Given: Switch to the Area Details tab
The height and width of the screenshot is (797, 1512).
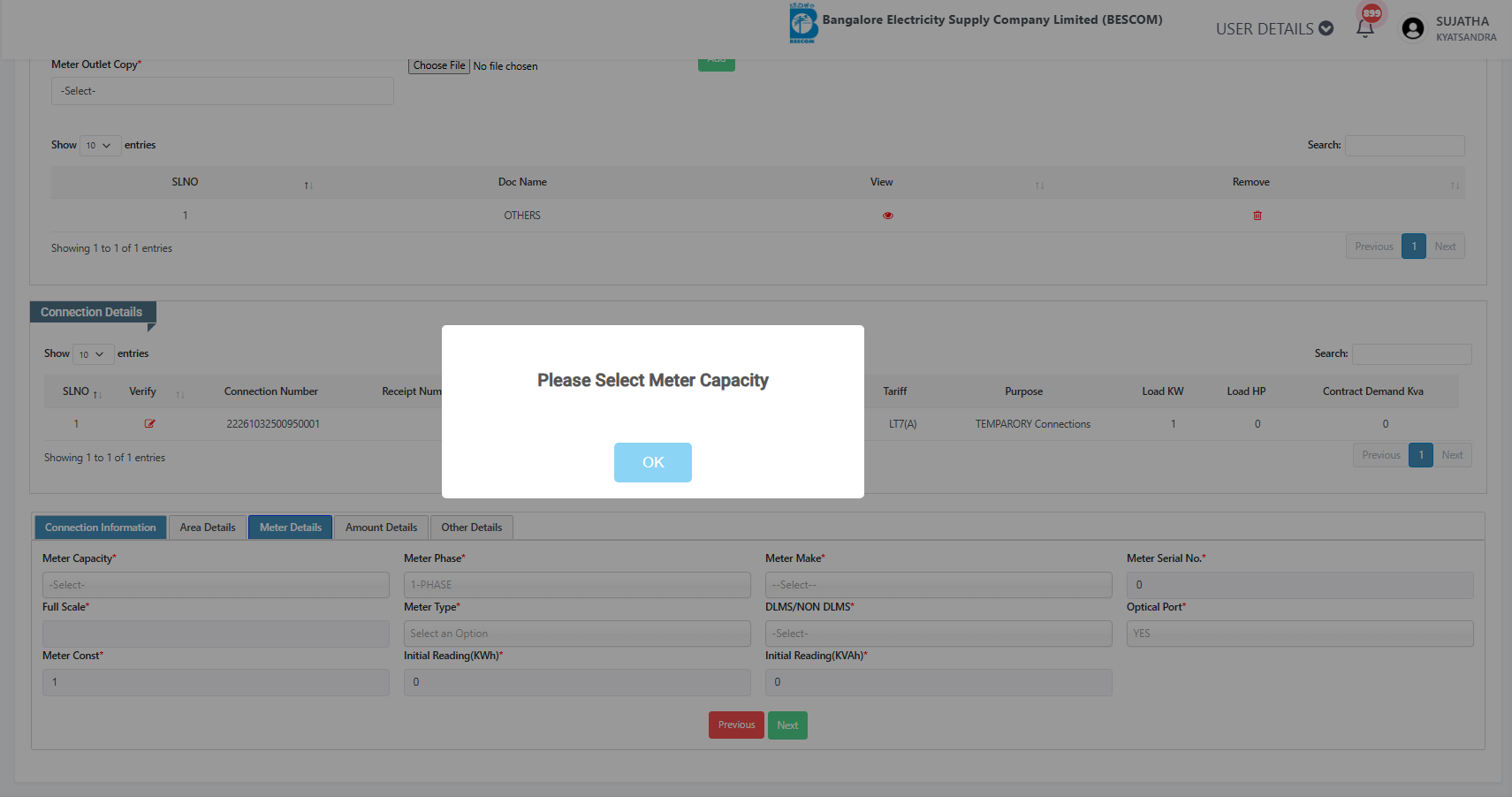Looking at the screenshot, I should pyautogui.click(x=208, y=528).
